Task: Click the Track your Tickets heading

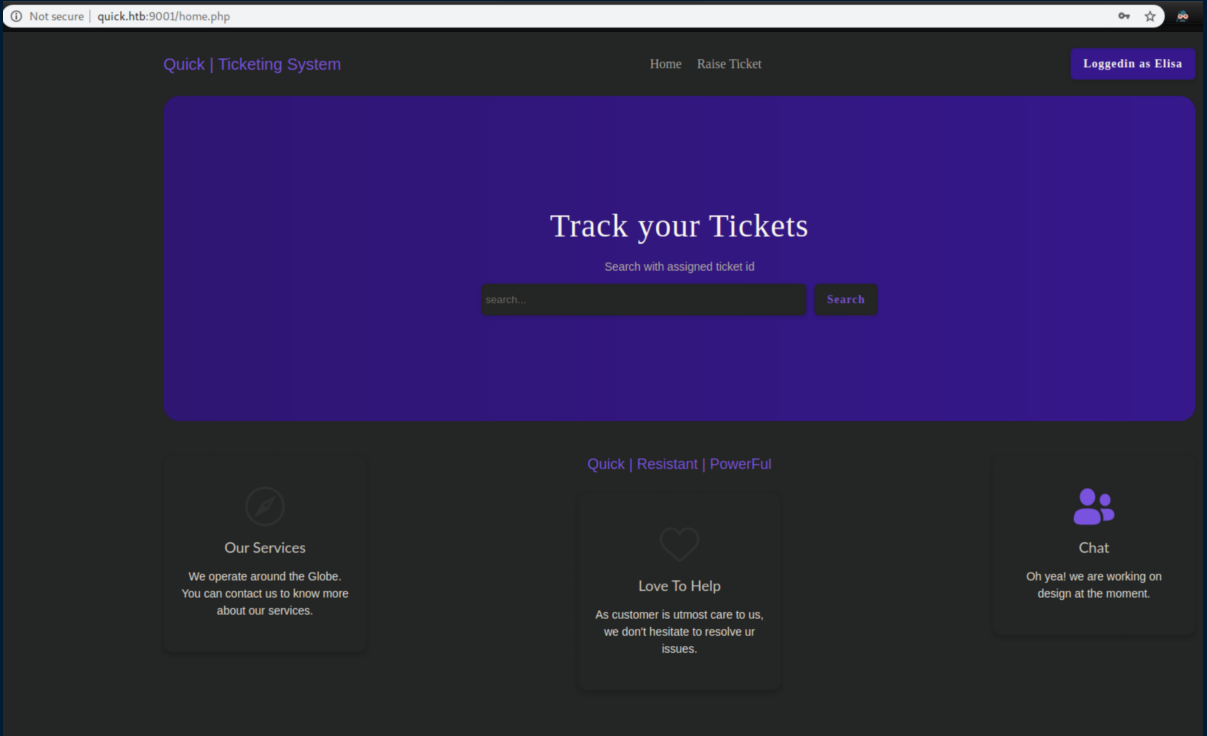Action: pos(679,226)
